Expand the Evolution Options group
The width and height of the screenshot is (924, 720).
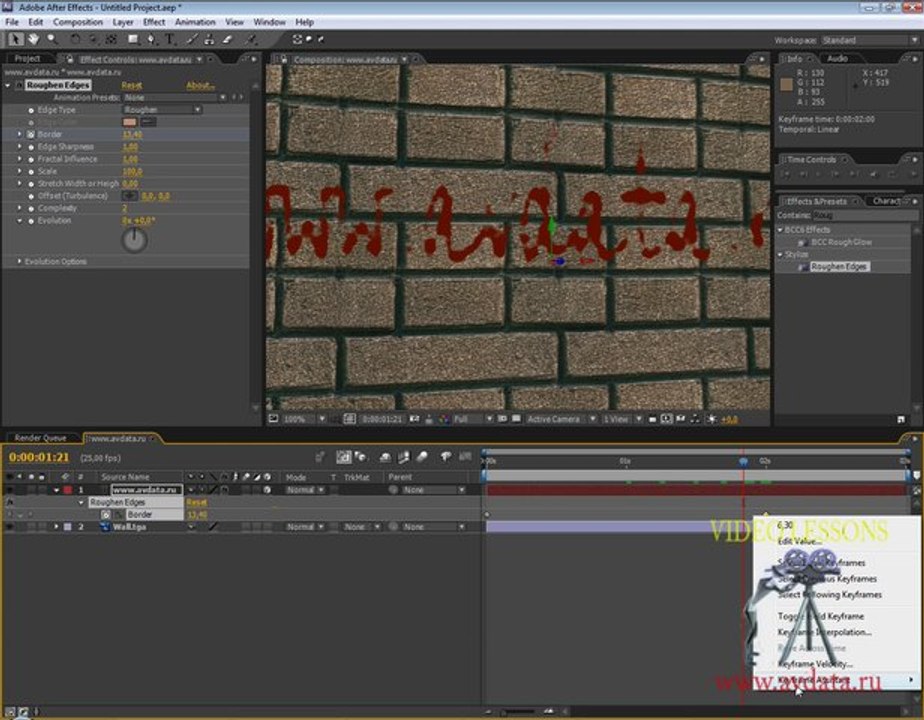click(19, 261)
